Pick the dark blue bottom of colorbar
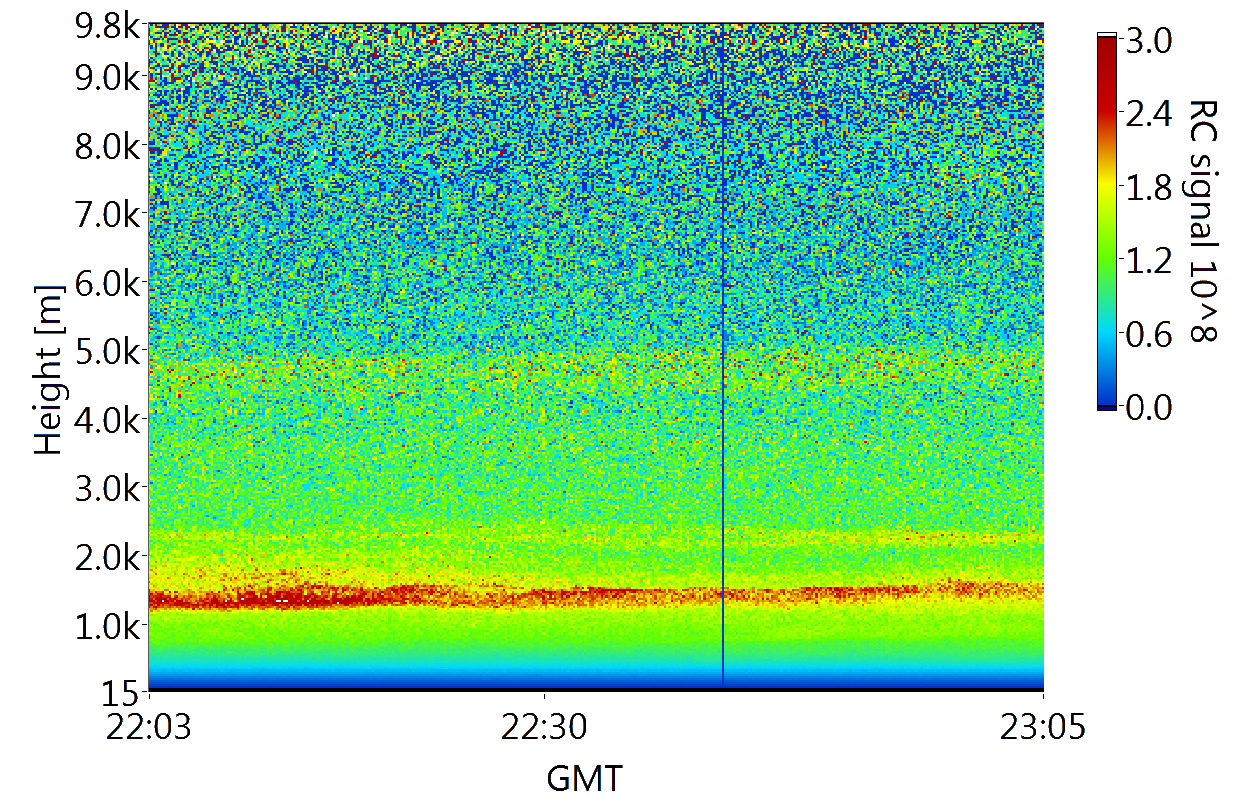 pos(1107,403)
